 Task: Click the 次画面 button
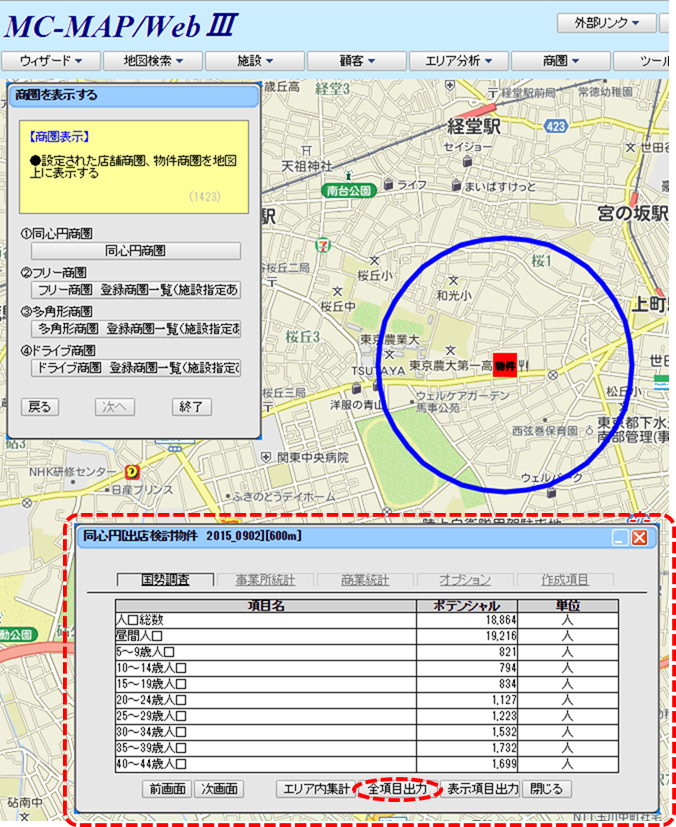click(x=219, y=789)
